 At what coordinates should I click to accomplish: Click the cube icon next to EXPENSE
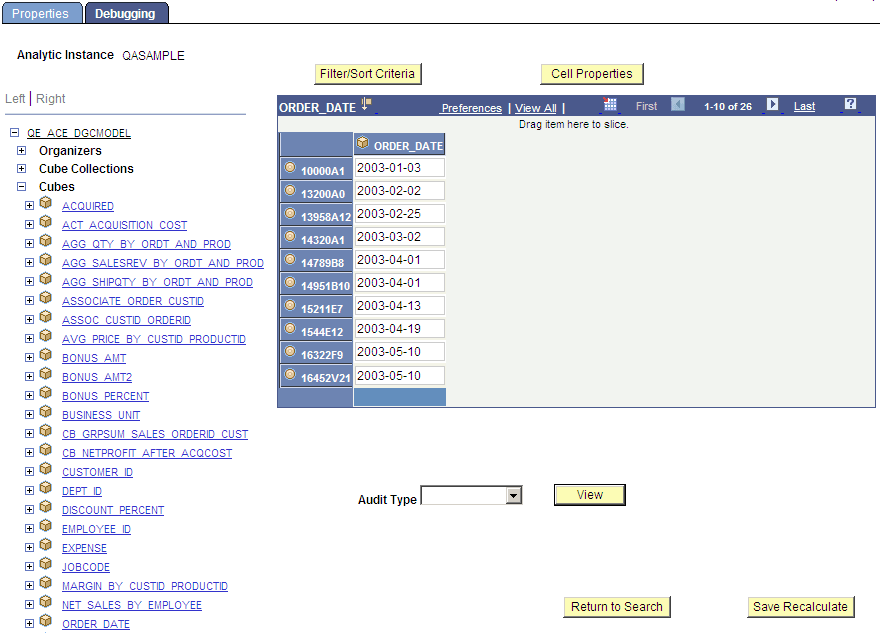[45, 547]
